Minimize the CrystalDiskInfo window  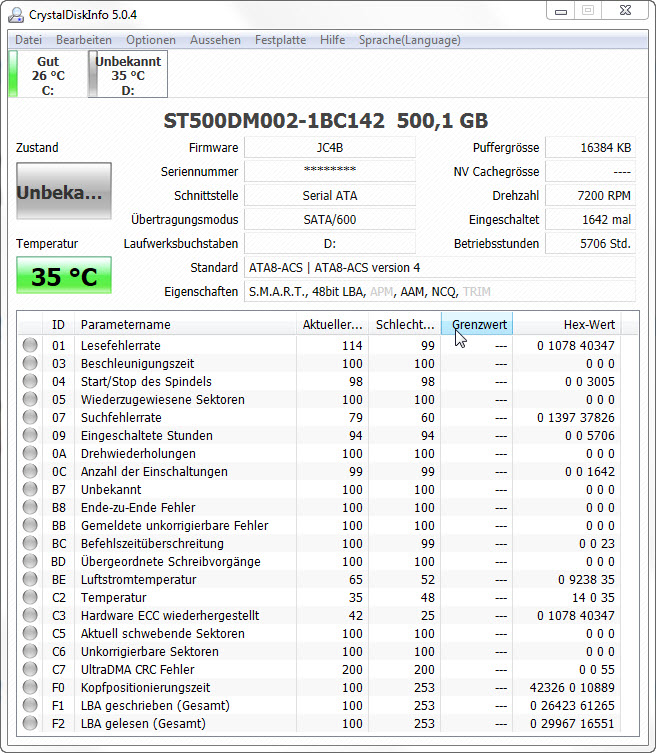pos(561,12)
